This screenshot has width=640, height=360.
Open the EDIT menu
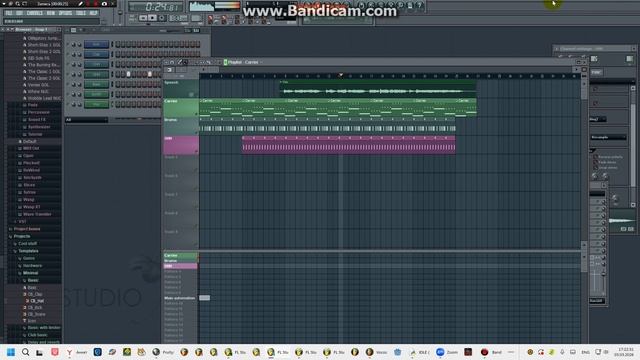point(19,13)
